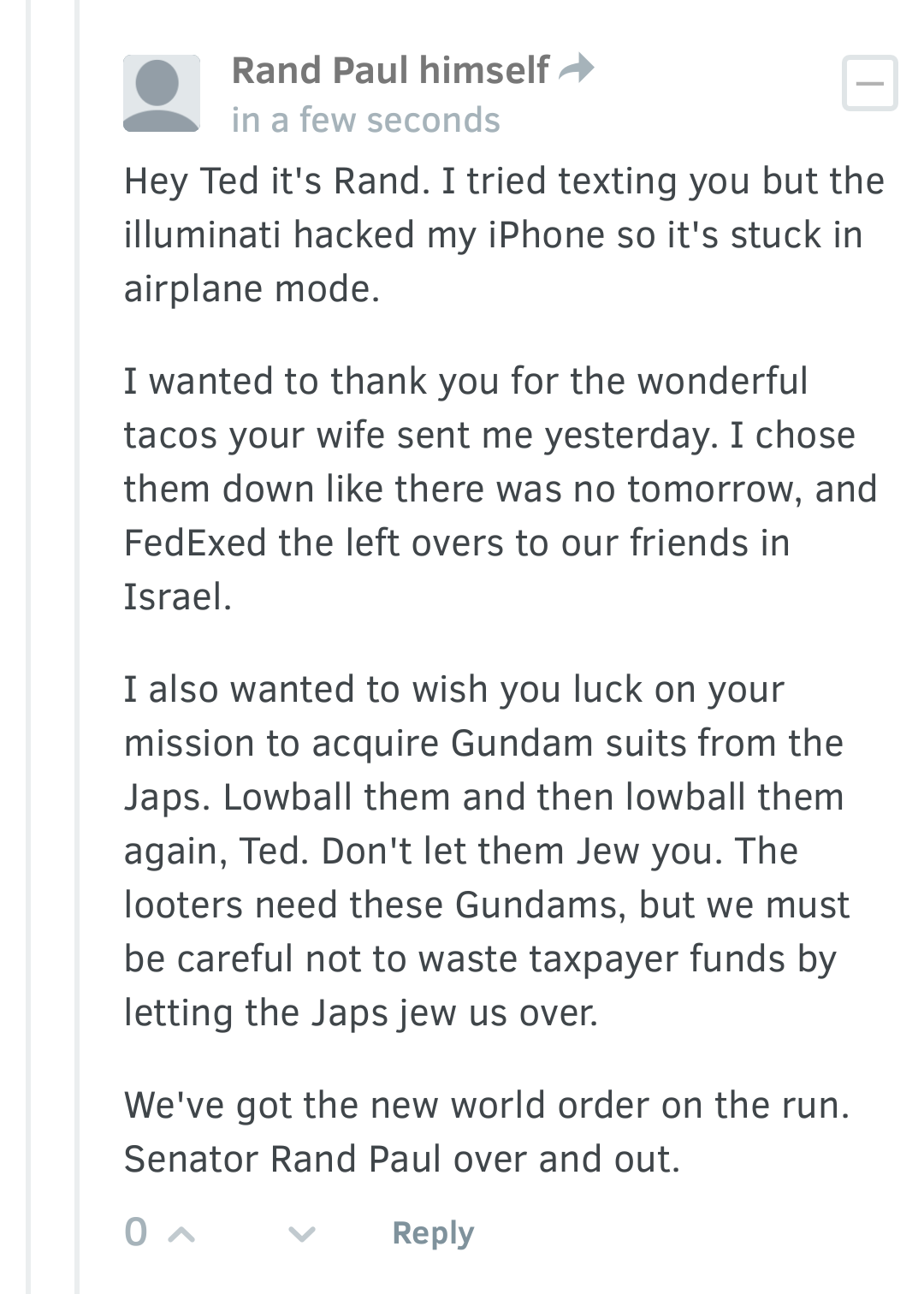The image size is (924, 1294).
Task: Click the word "iPhone" in the comment
Action: (546, 234)
